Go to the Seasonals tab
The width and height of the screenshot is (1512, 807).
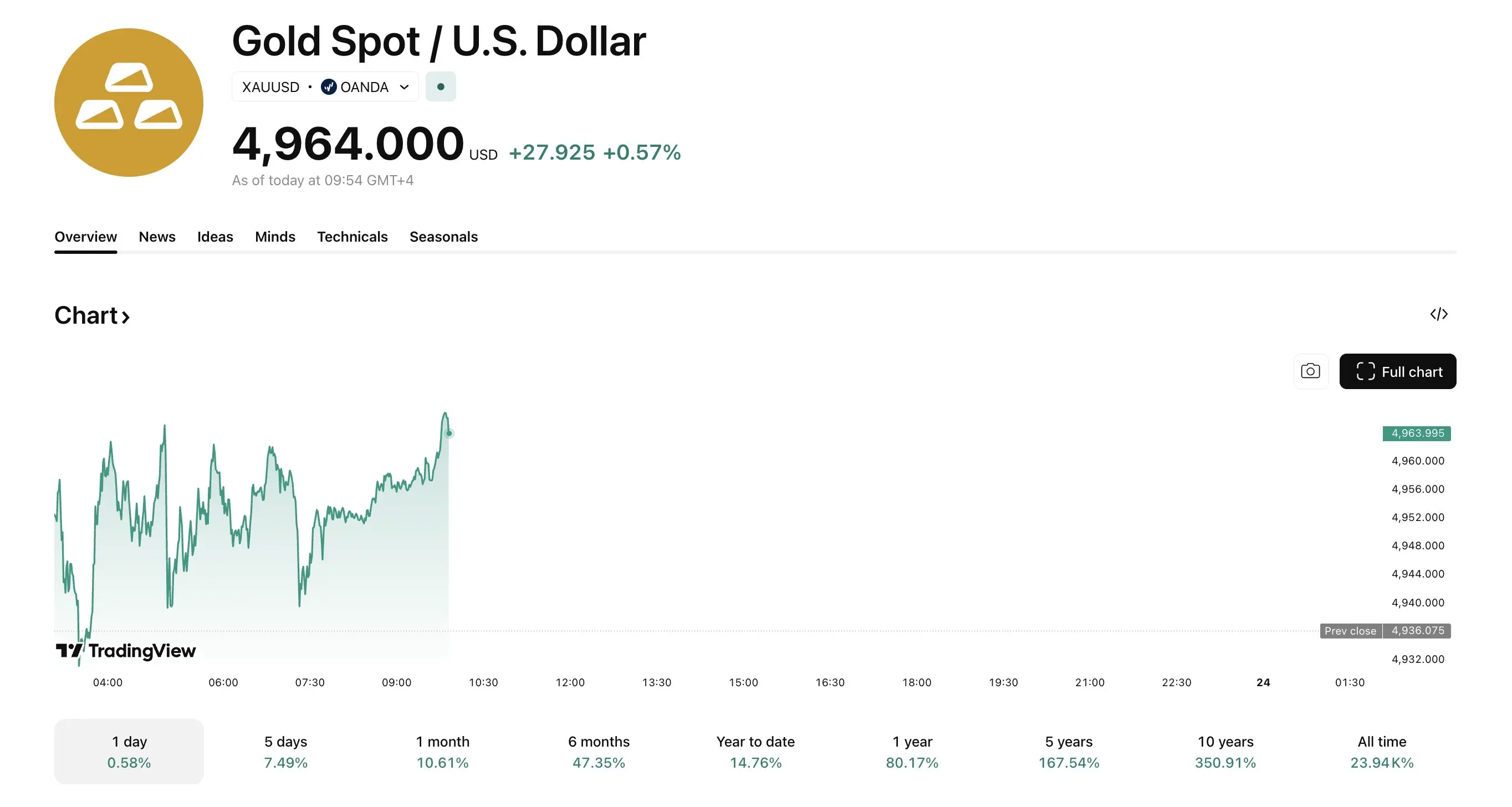[x=443, y=237]
